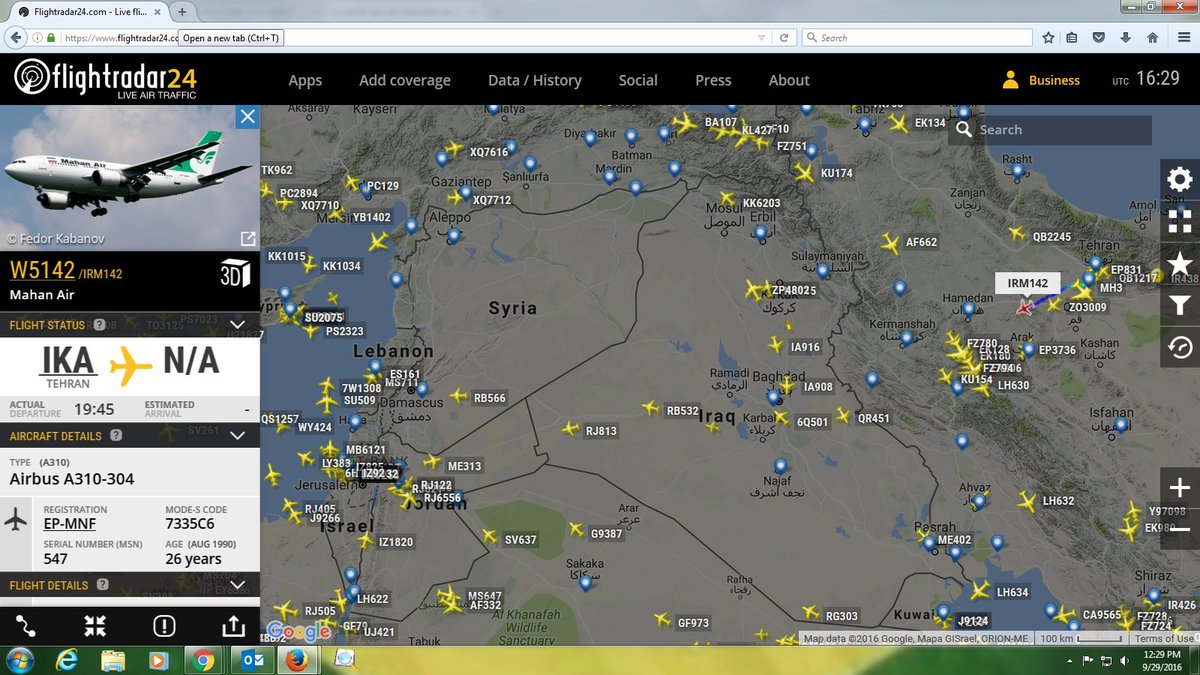This screenshot has height=675, width=1200.
Task: Click Aircraft Details help question mark
Action: [116, 436]
